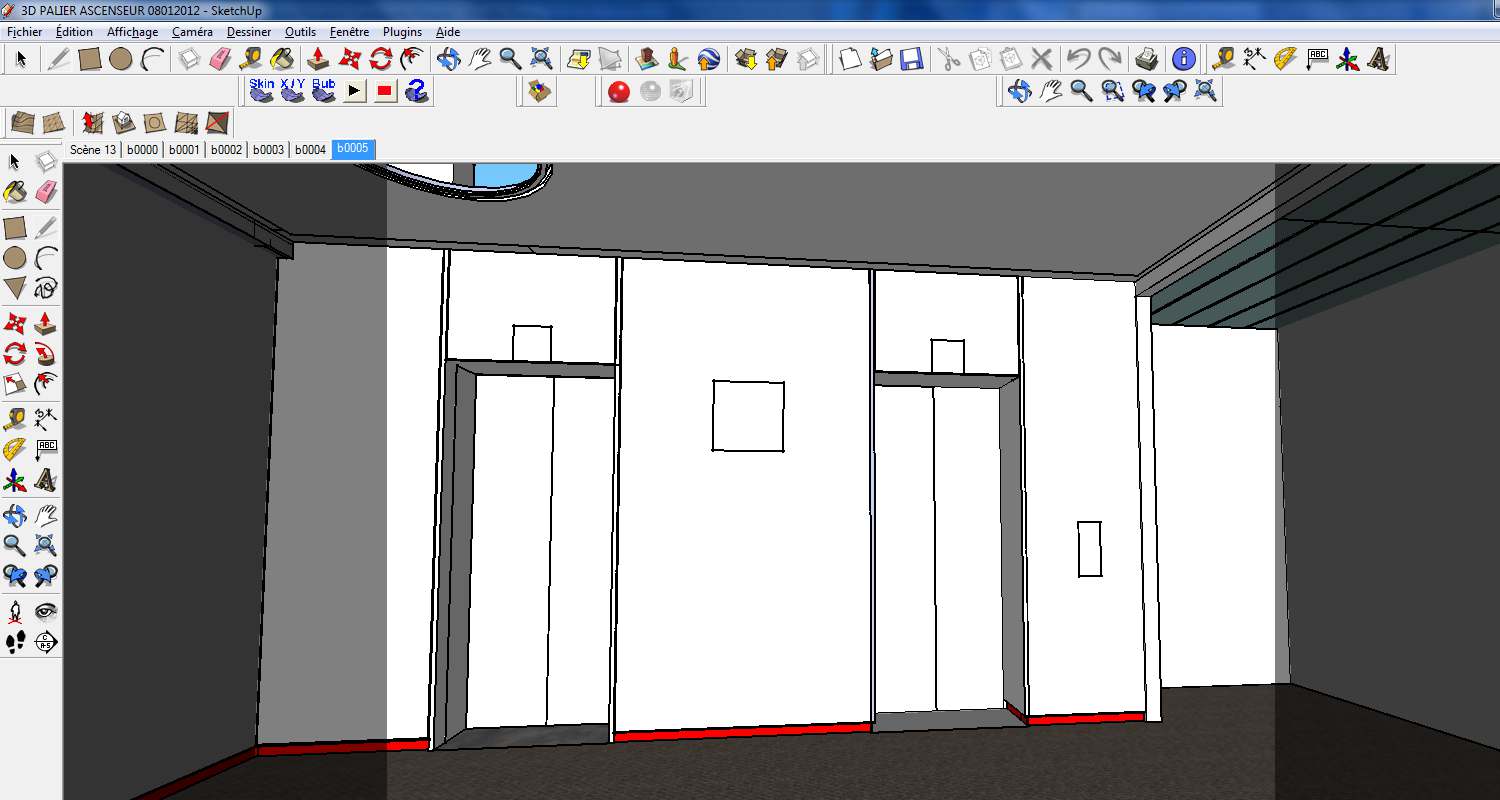Open the Plugins menu
This screenshot has height=800, width=1500.
click(x=402, y=32)
